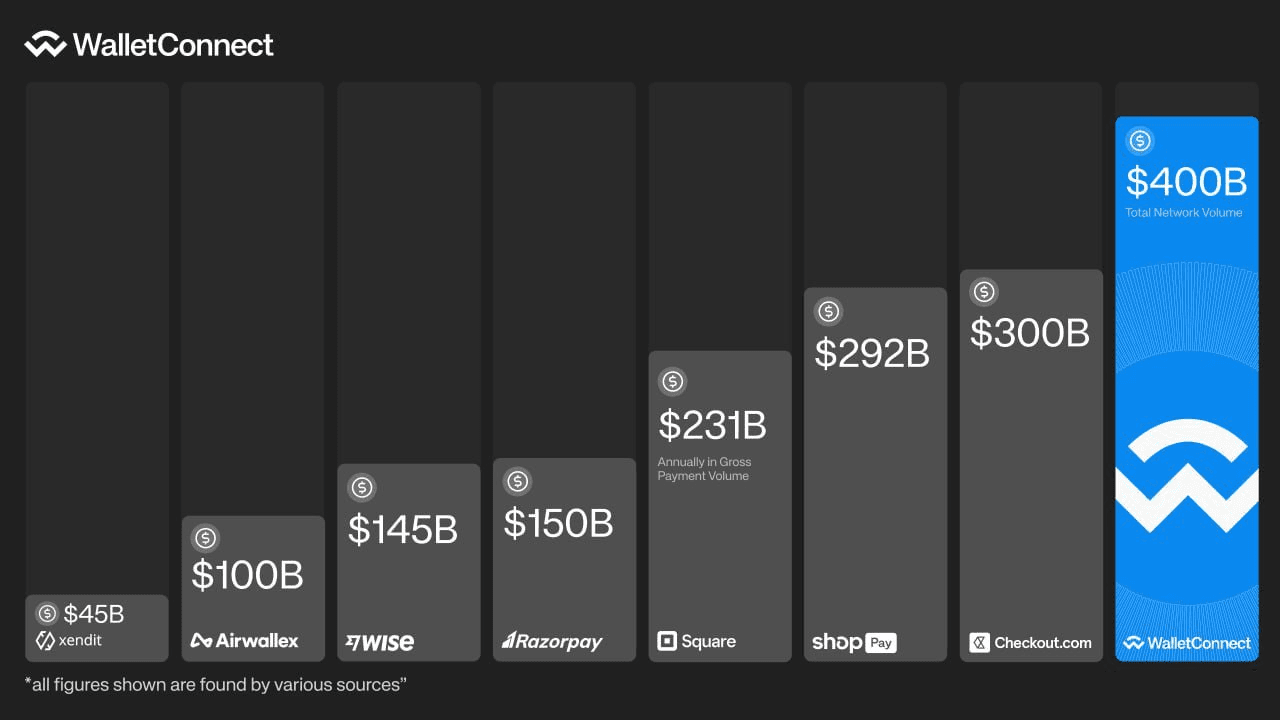
Task: Click the Wise logo
Action: coord(379,642)
